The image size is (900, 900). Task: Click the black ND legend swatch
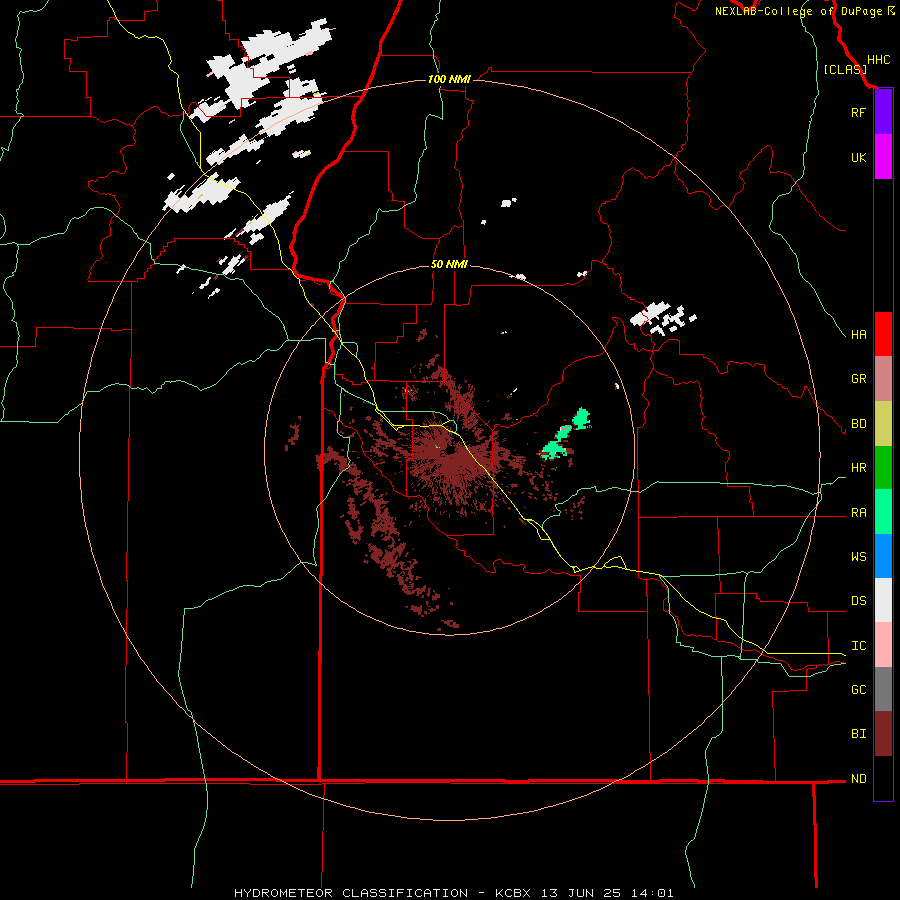(883, 778)
